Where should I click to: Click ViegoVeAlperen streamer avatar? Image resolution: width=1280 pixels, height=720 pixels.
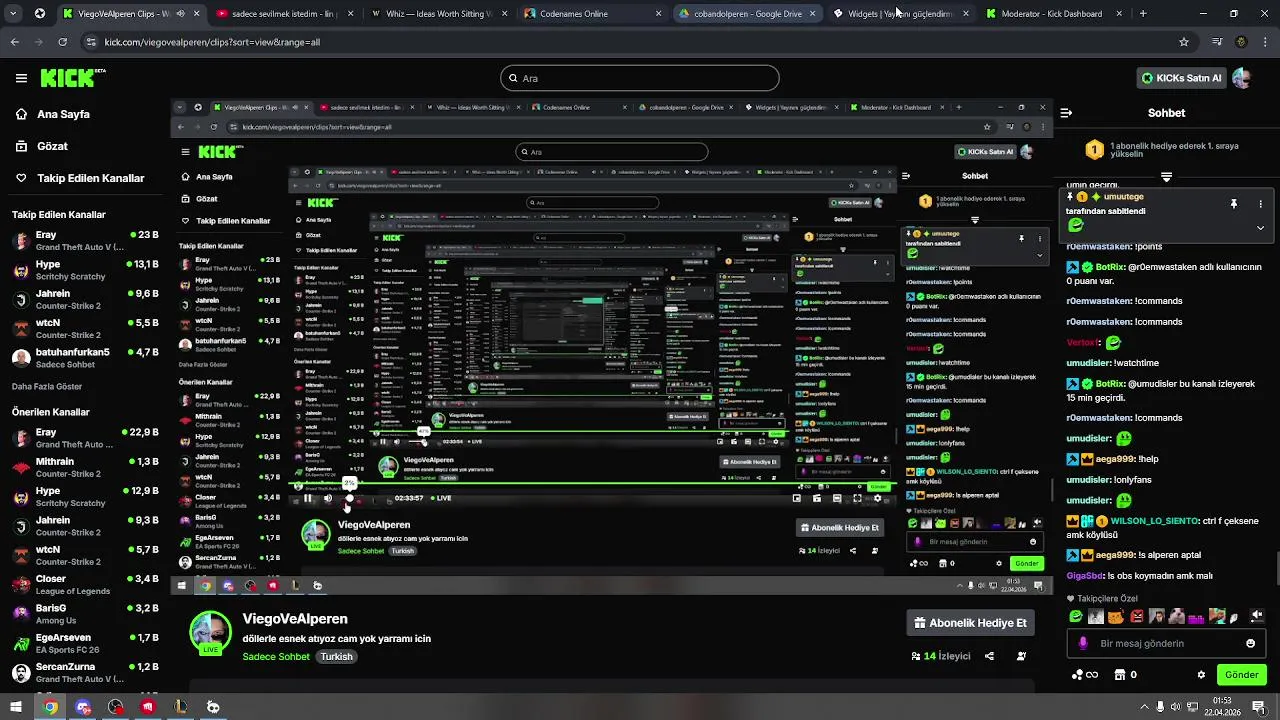pyautogui.click(x=210, y=632)
